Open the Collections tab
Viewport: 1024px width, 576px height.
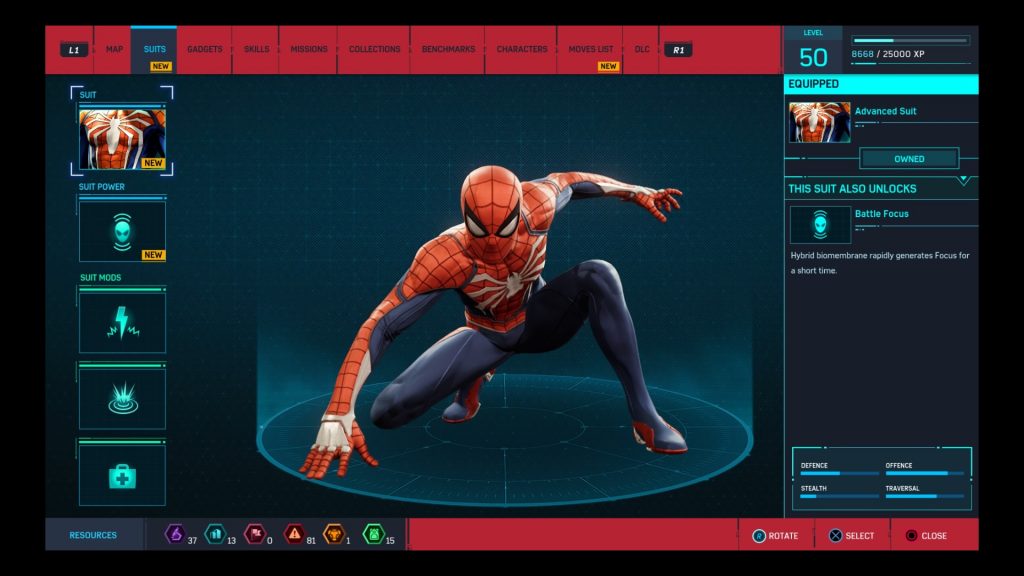374,50
